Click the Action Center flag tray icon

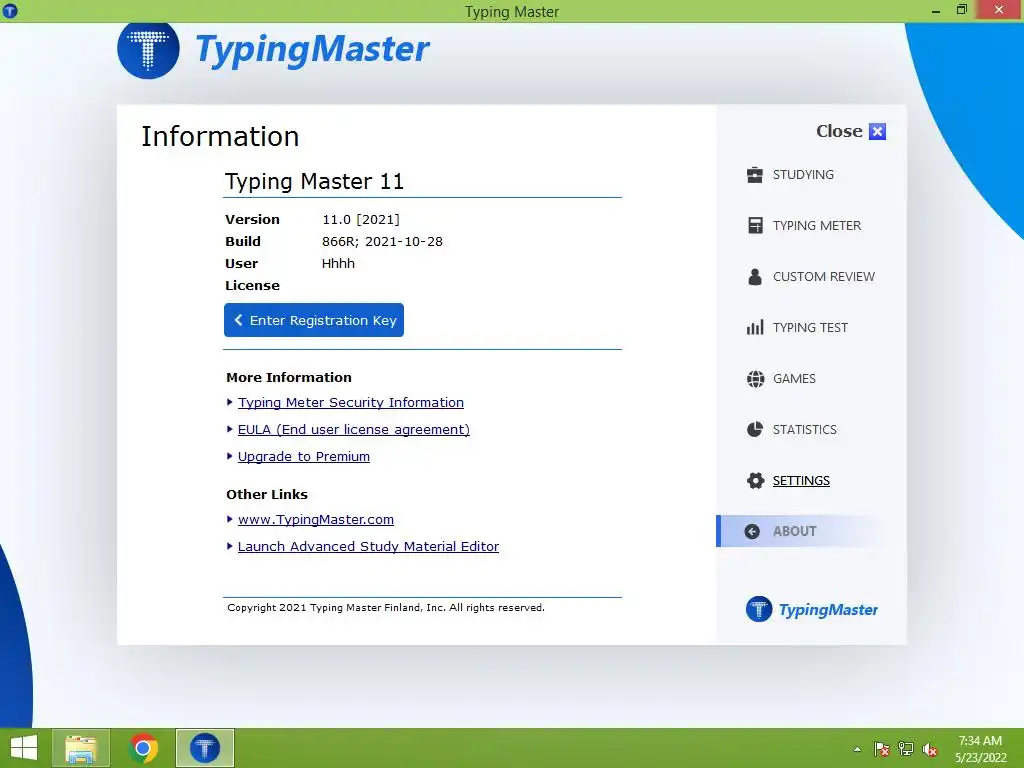coord(882,749)
